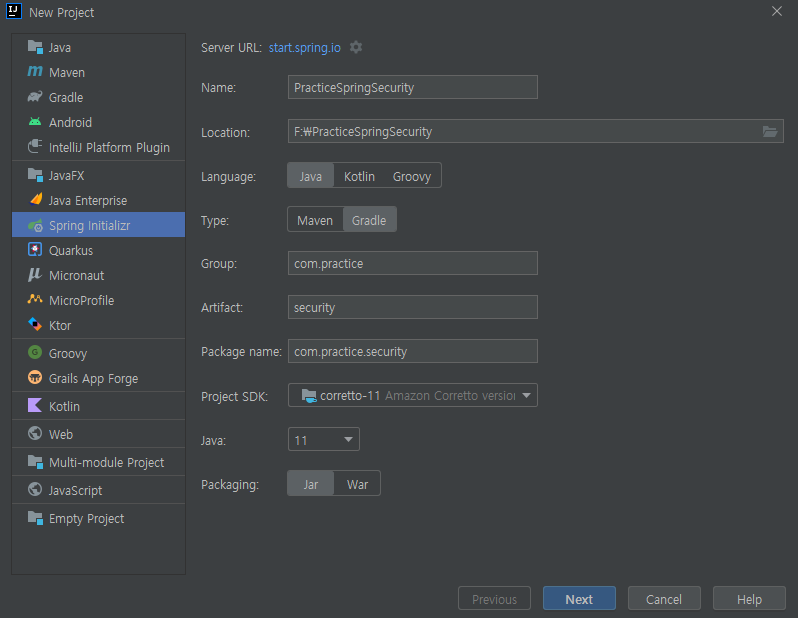798x618 pixels.
Task: Click the Spring Initializr leaf icon
Action: (35, 225)
